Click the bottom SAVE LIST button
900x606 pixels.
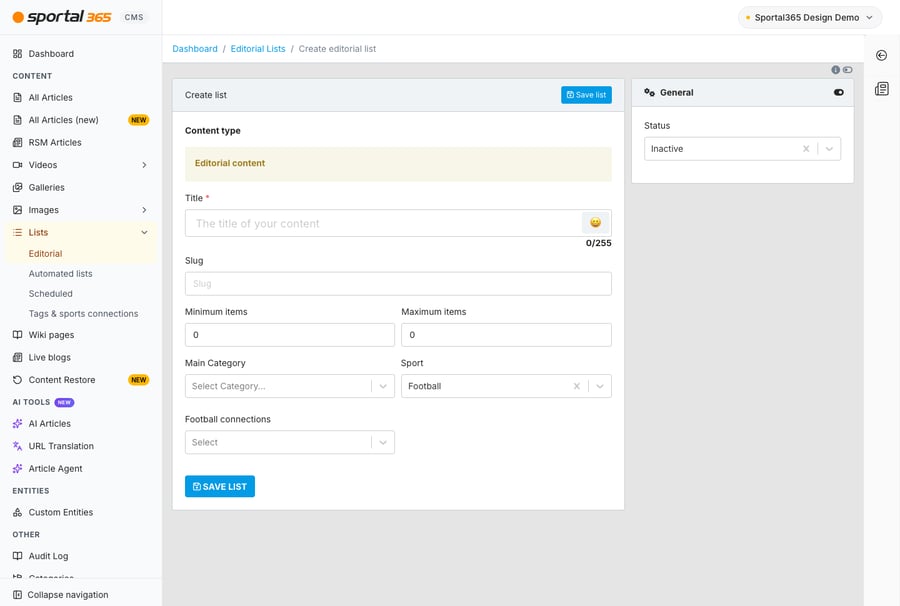(220, 487)
